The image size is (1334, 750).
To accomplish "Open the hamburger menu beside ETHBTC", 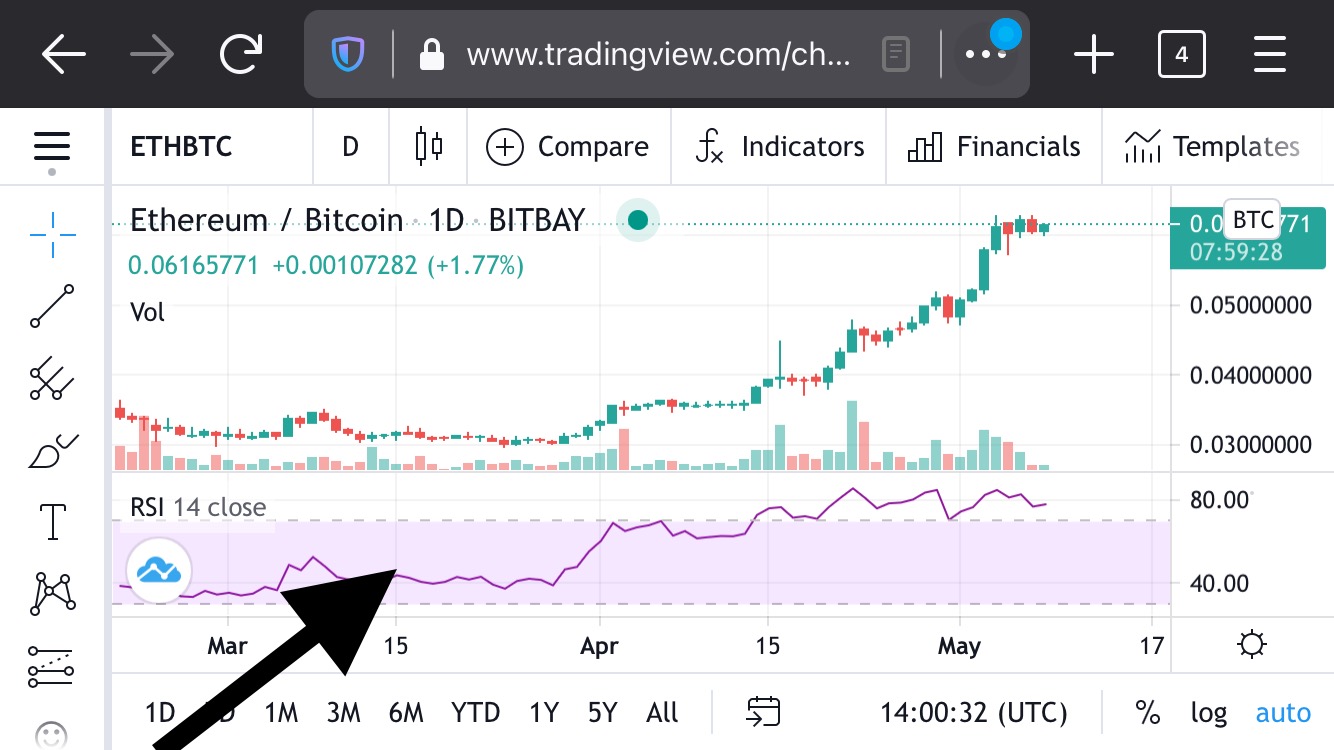I will pyautogui.click(x=52, y=148).
